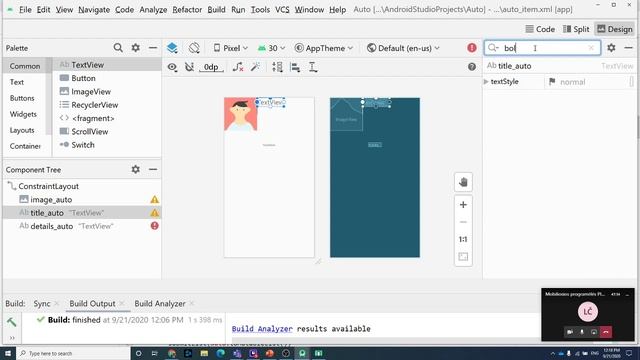Switch to Code view
640x360 pixels.
coord(540,29)
